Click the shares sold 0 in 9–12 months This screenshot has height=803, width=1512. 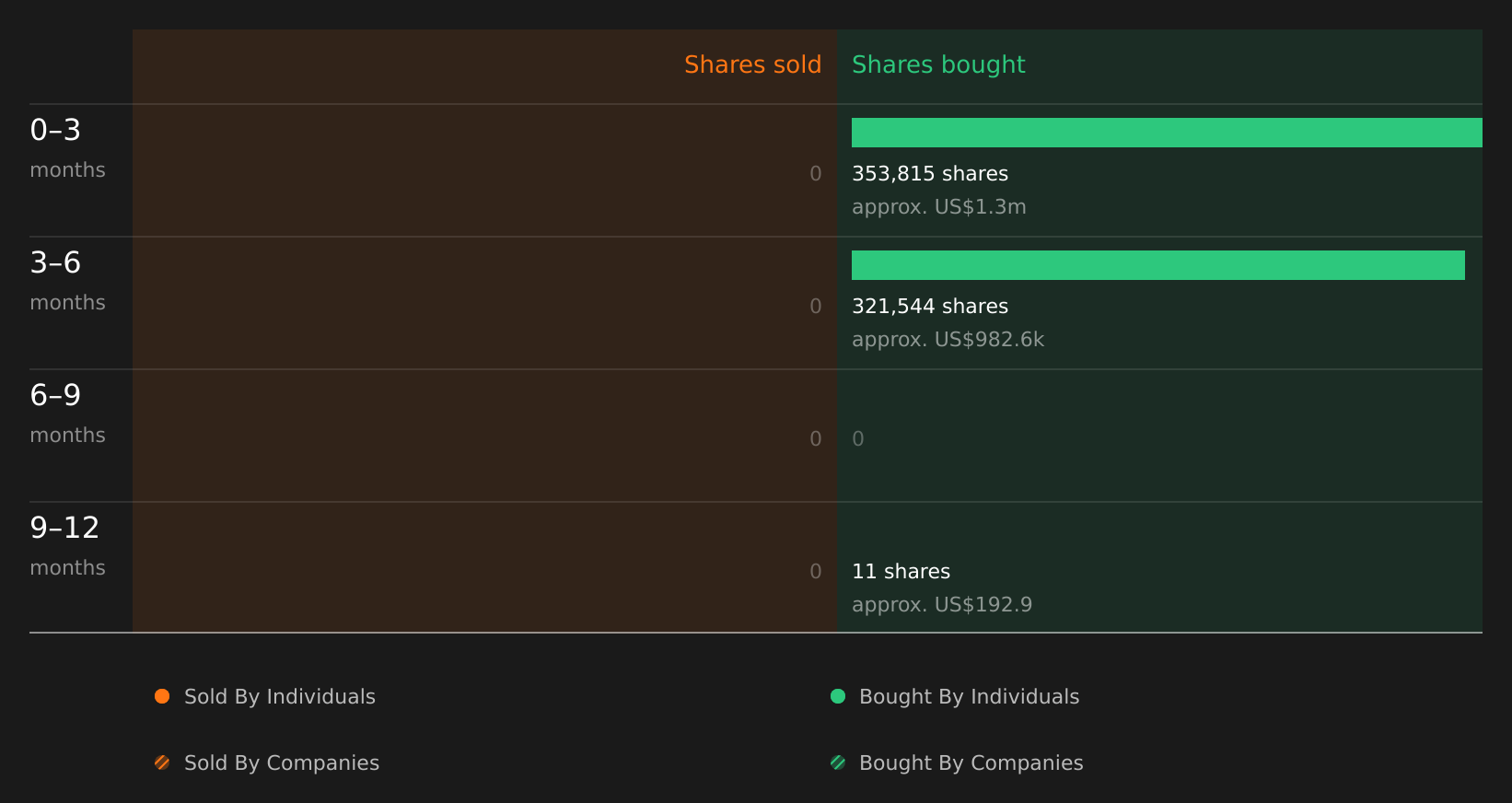tap(816, 572)
